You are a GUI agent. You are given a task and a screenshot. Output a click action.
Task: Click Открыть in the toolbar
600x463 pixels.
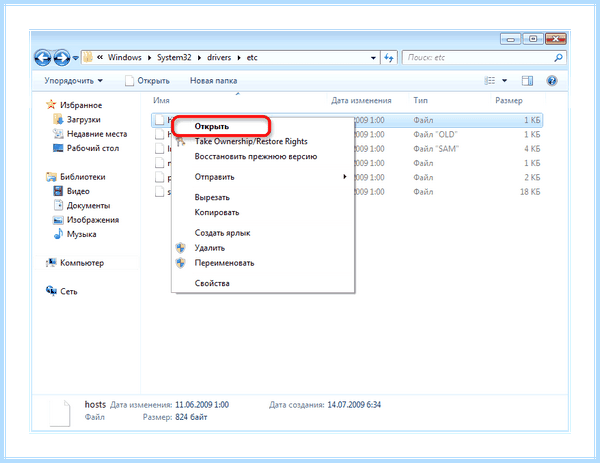click(148, 81)
